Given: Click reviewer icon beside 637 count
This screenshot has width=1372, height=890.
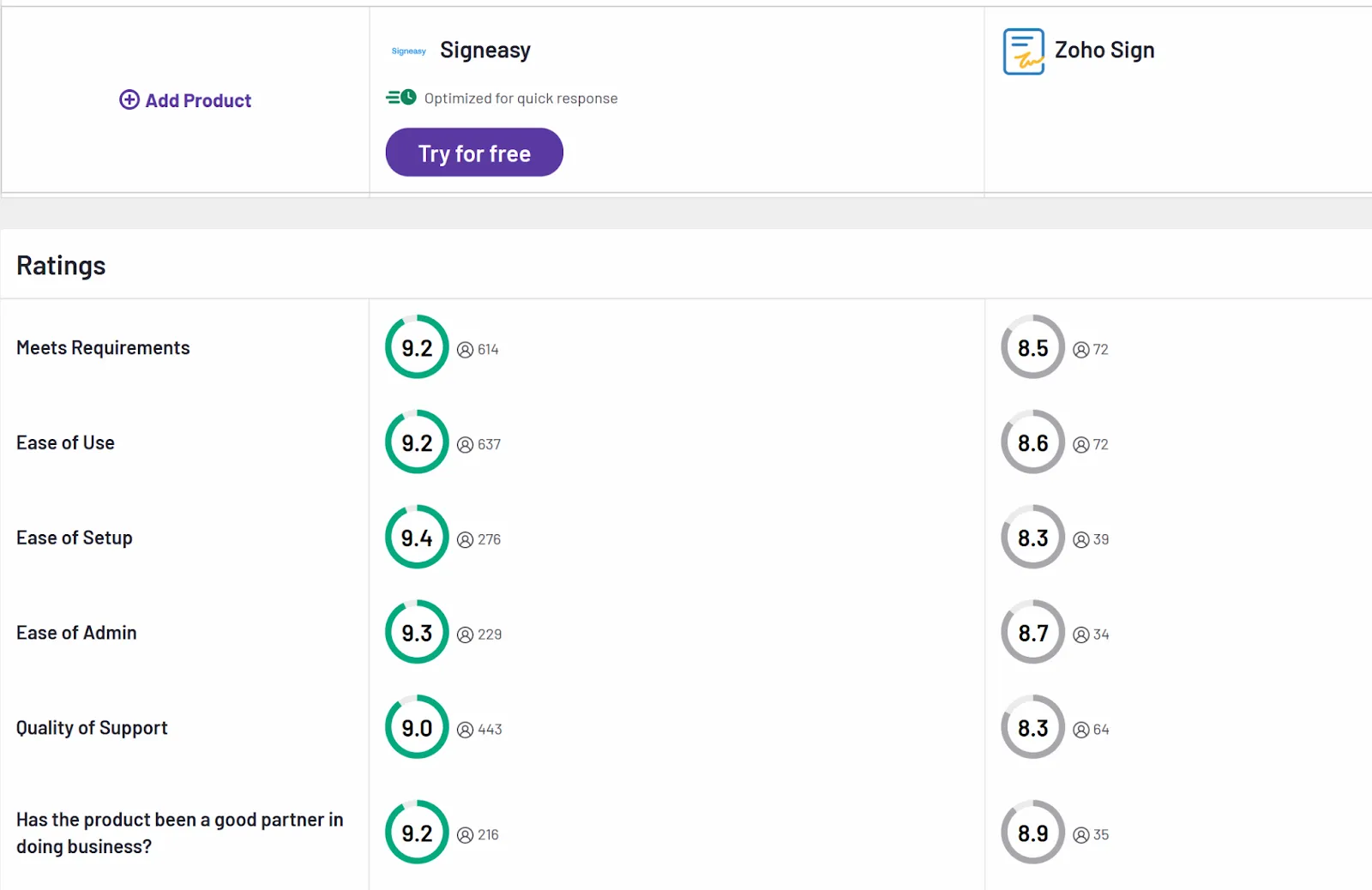Looking at the screenshot, I should pos(466,445).
